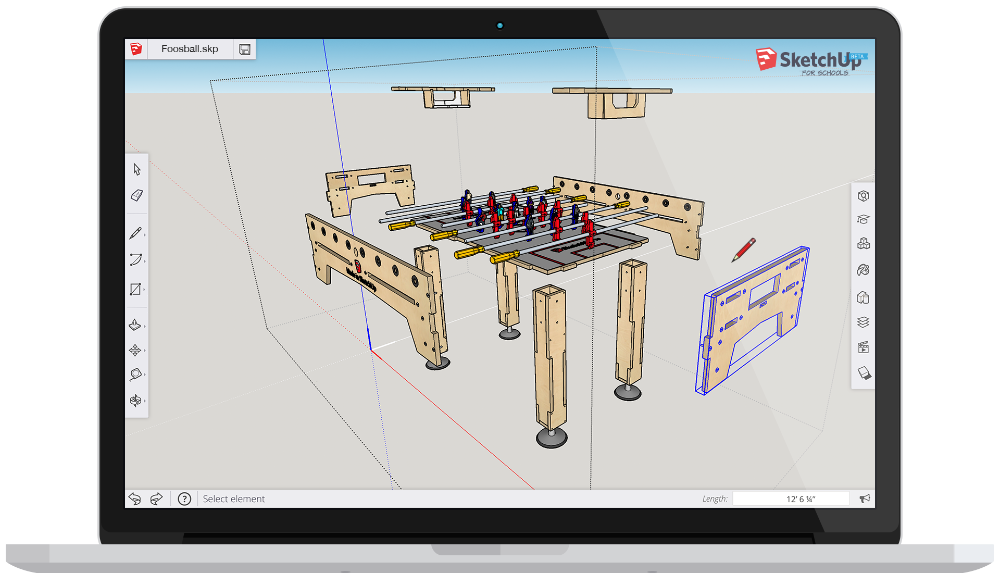Expand the Push/Pull tool flyout arrow
The height and width of the screenshot is (573, 1000).
(145, 327)
